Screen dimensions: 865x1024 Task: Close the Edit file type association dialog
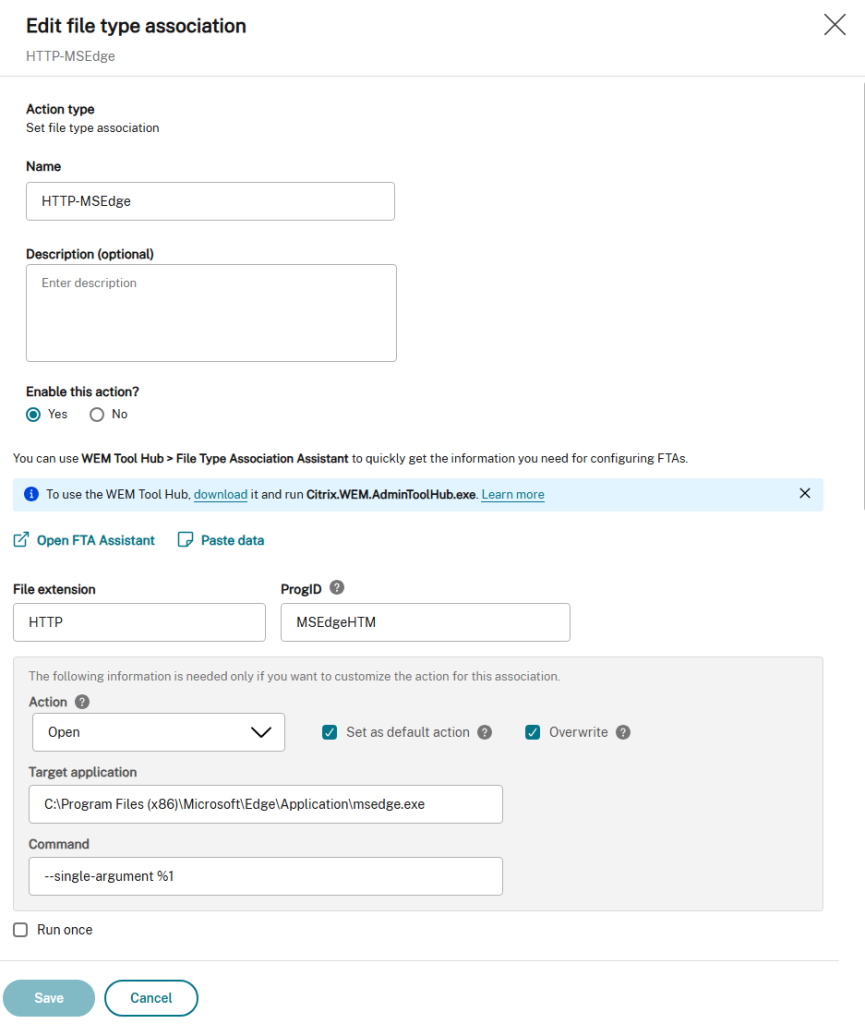(x=834, y=25)
